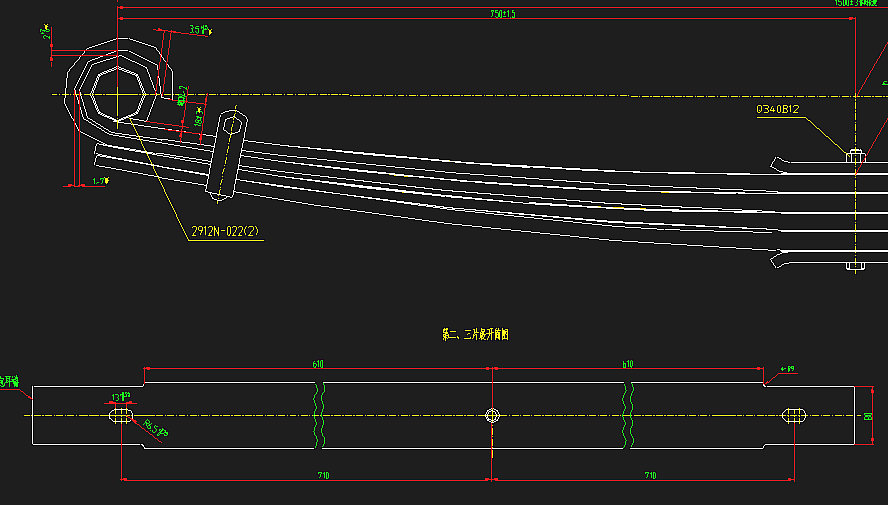Click the right green break line
Viewport: 888px width, 505px height.
pos(628,413)
